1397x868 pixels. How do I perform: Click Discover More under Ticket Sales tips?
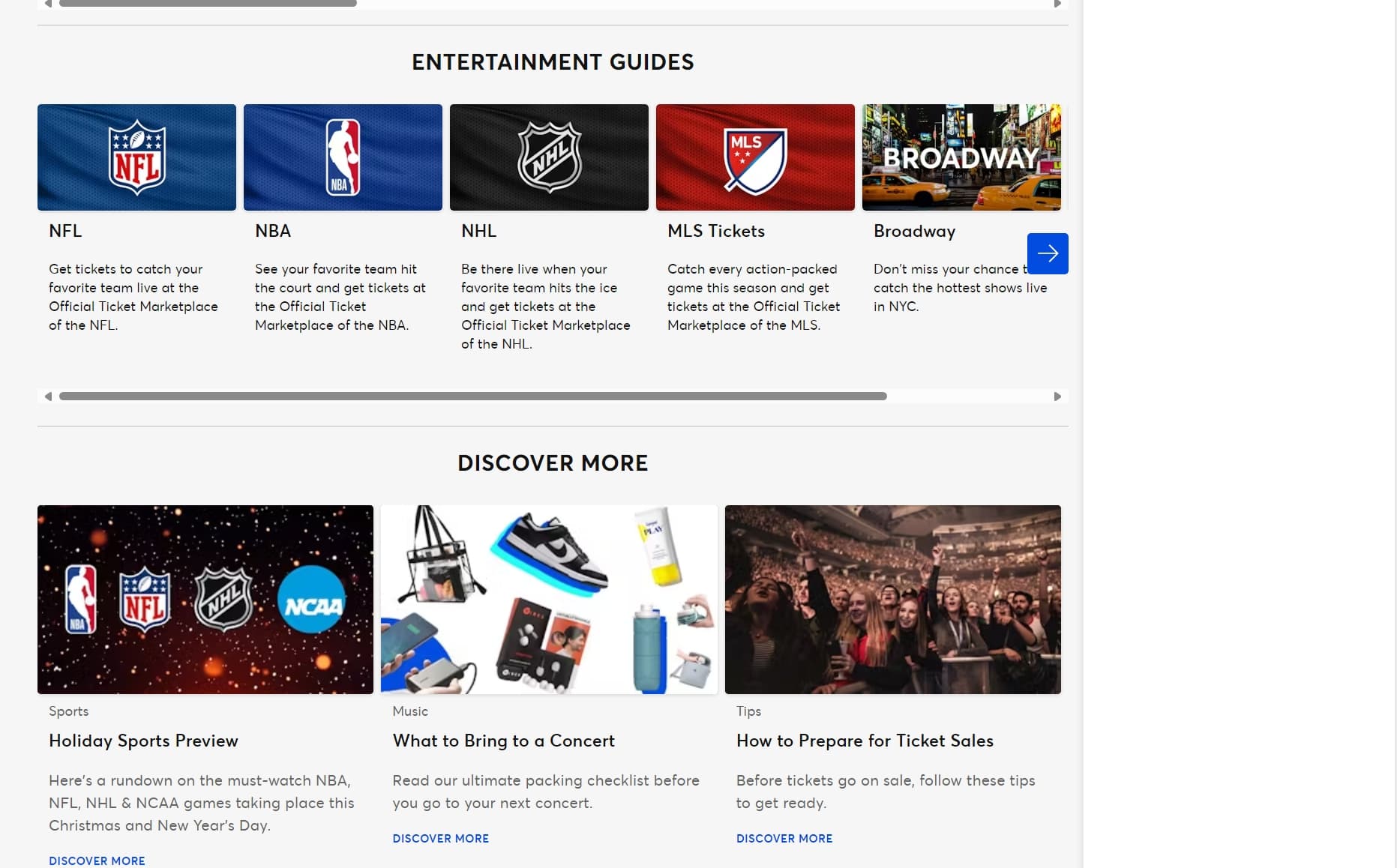click(x=784, y=838)
